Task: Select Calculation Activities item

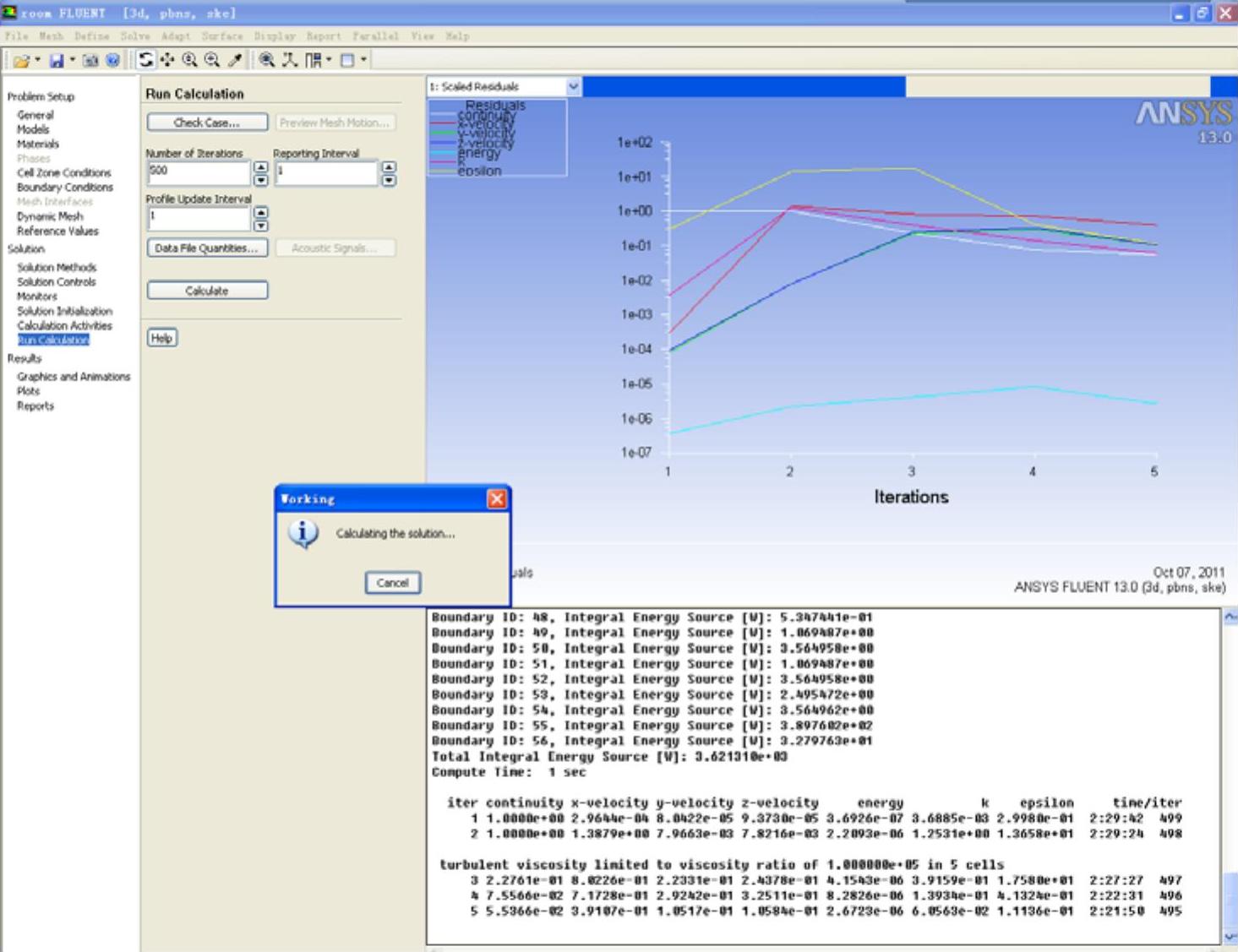Action: tap(64, 325)
